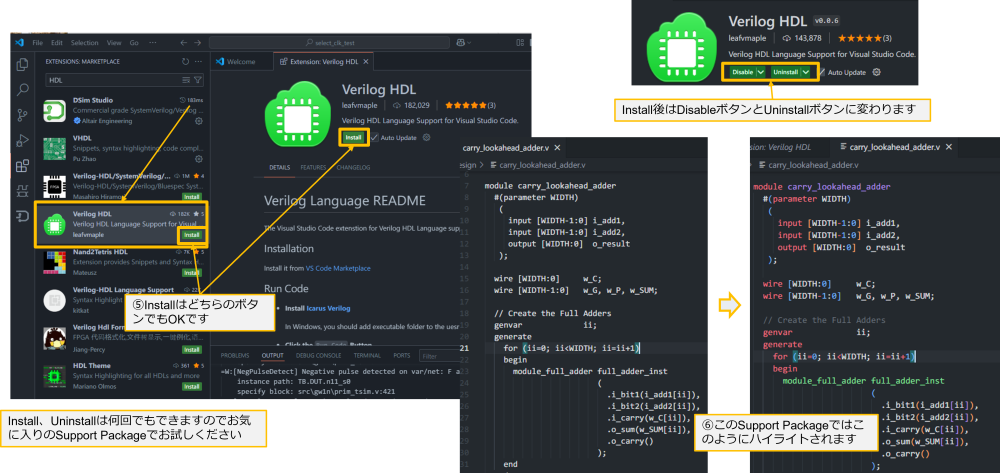This screenshot has height=473, width=1000.
Task: Open manage gear for DSim Studio
Action: (199, 120)
